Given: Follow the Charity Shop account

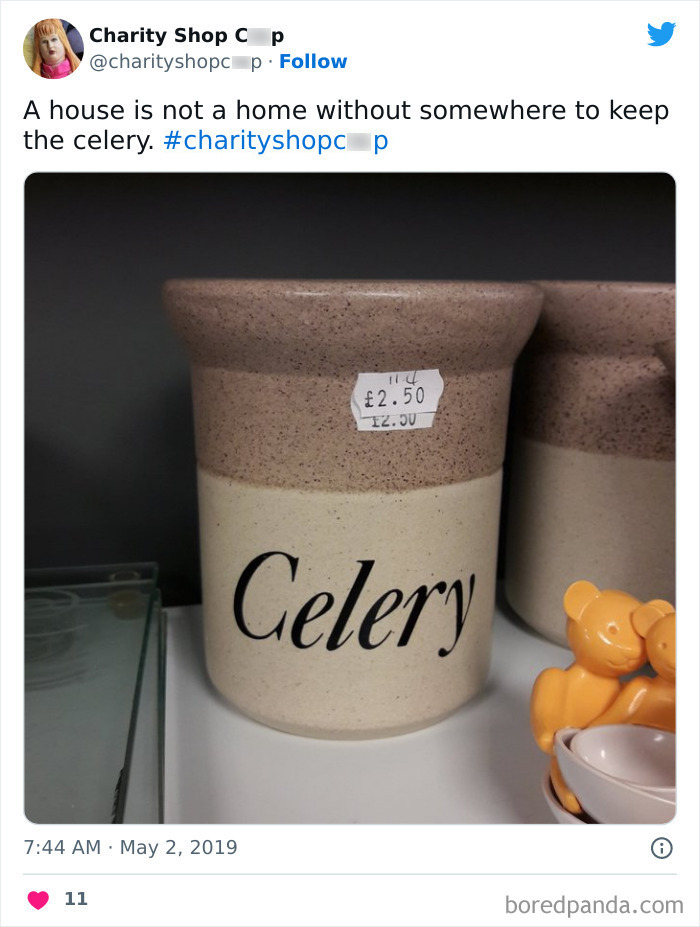Looking at the screenshot, I should point(313,61).
